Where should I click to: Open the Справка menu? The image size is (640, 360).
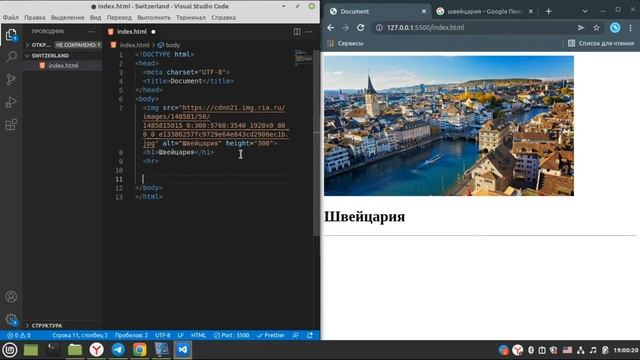pyautogui.click(x=223, y=18)
